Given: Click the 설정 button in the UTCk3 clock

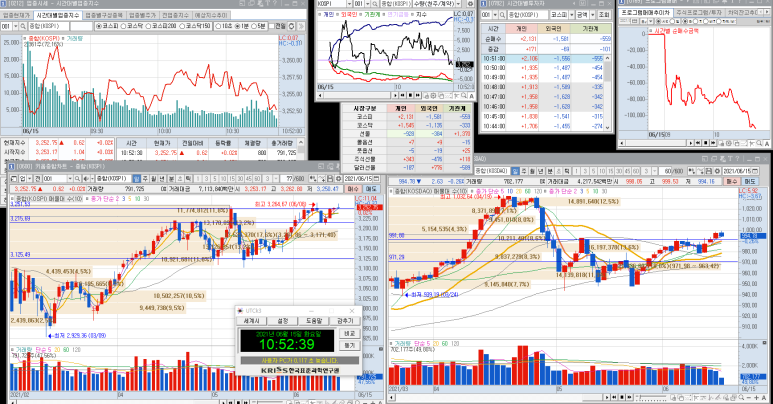Looking at the screenshot, I should point(282,321).
